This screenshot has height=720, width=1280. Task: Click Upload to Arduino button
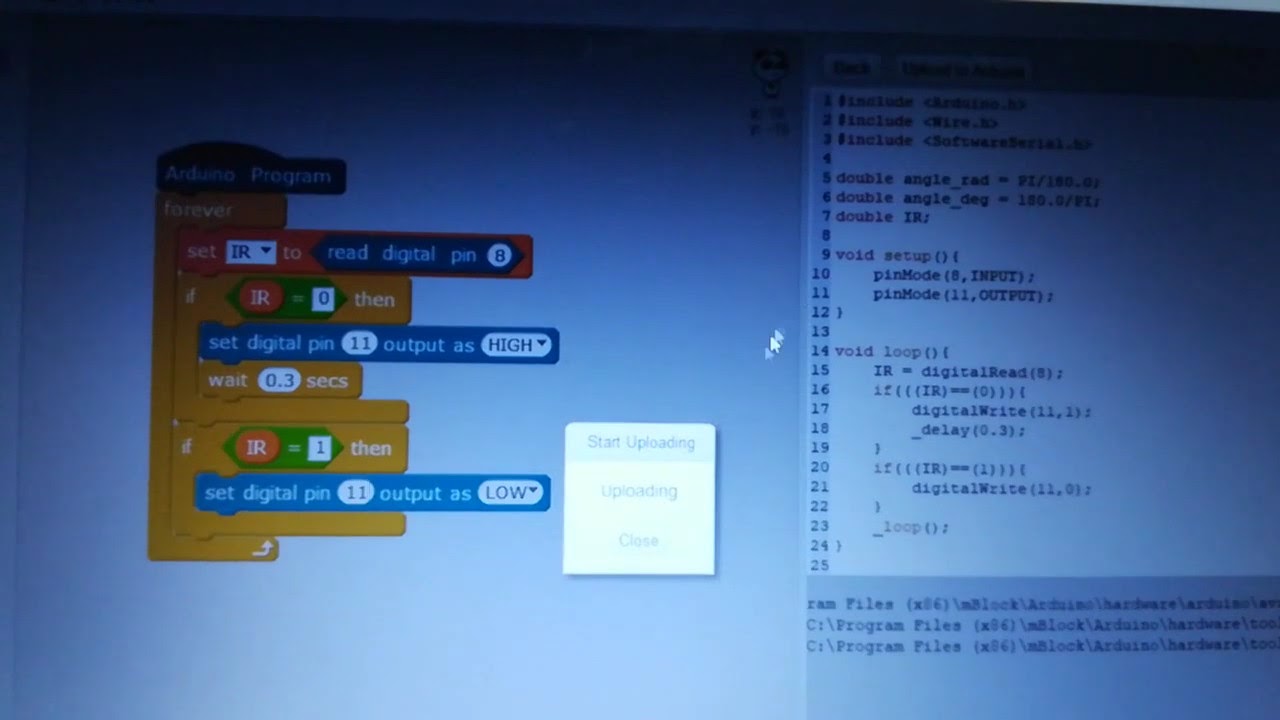click(x=963, y=70)
